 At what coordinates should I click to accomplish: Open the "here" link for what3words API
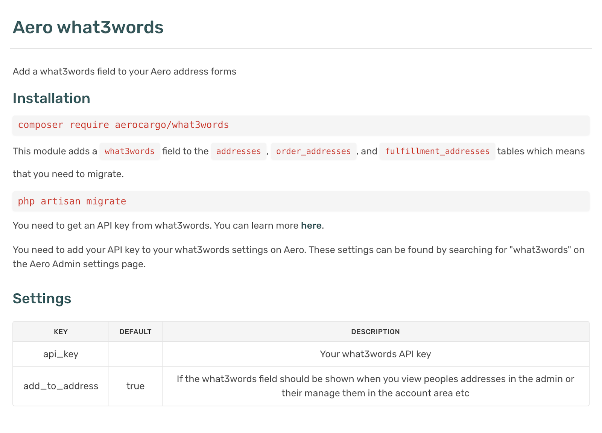pos(311,226)
